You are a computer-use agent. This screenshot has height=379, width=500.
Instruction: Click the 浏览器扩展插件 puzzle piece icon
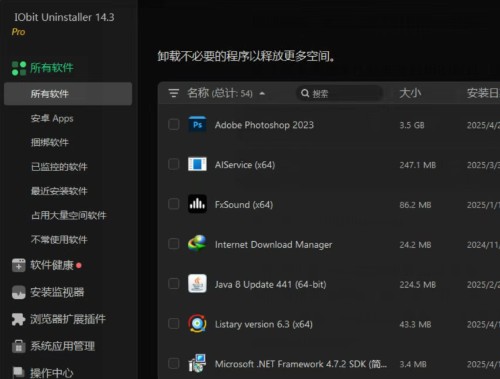(19, 319)
